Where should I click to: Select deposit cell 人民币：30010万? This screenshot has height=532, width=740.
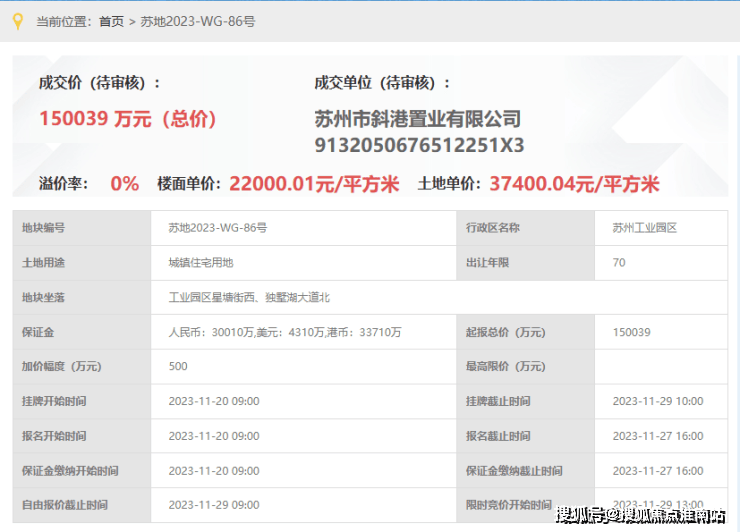pos(211,332)
